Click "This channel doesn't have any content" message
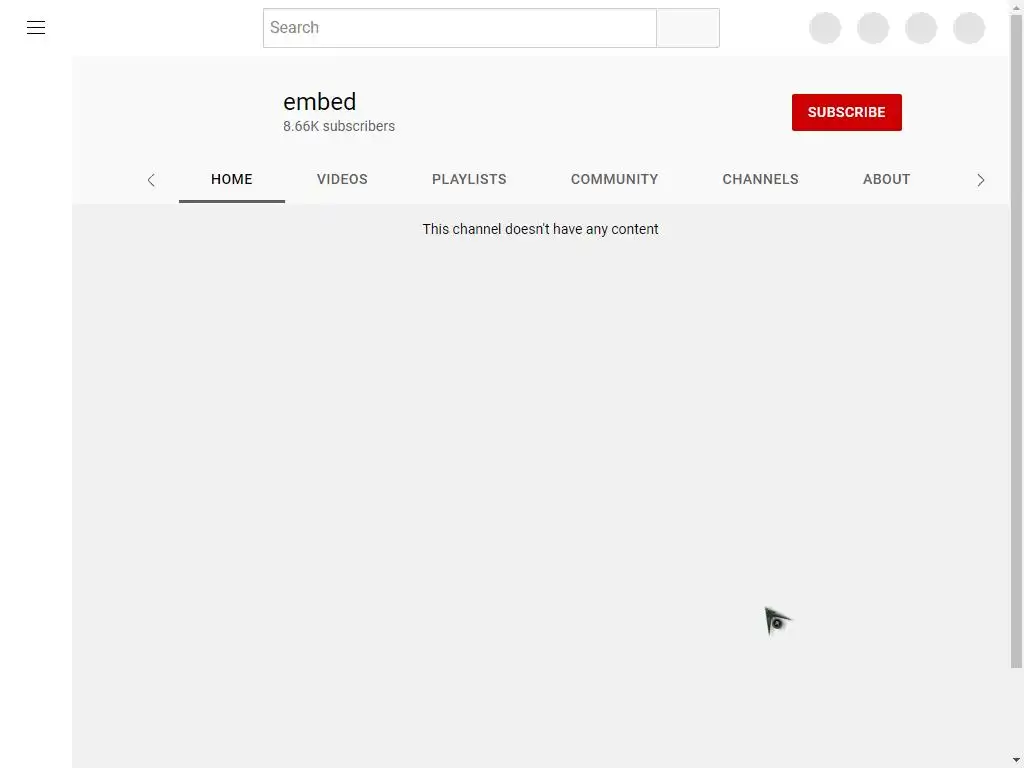 (x=540, y=229)
